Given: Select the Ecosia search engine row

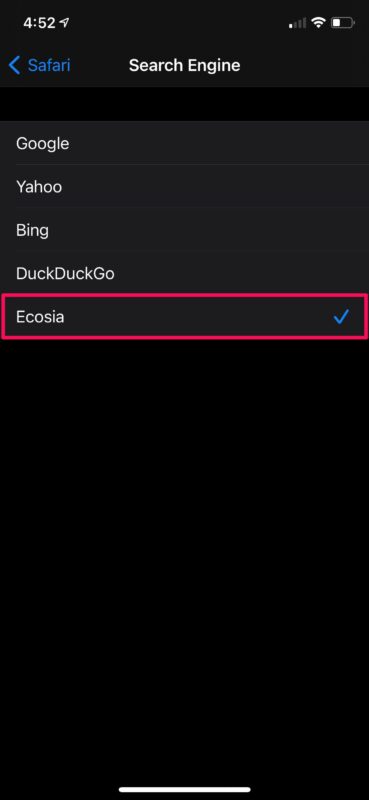Looking at the screenshot, I should coord(184,317).
